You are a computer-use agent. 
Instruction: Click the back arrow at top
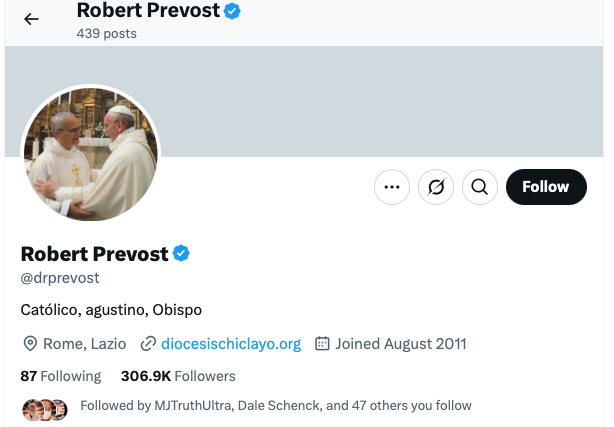point(31,19)
